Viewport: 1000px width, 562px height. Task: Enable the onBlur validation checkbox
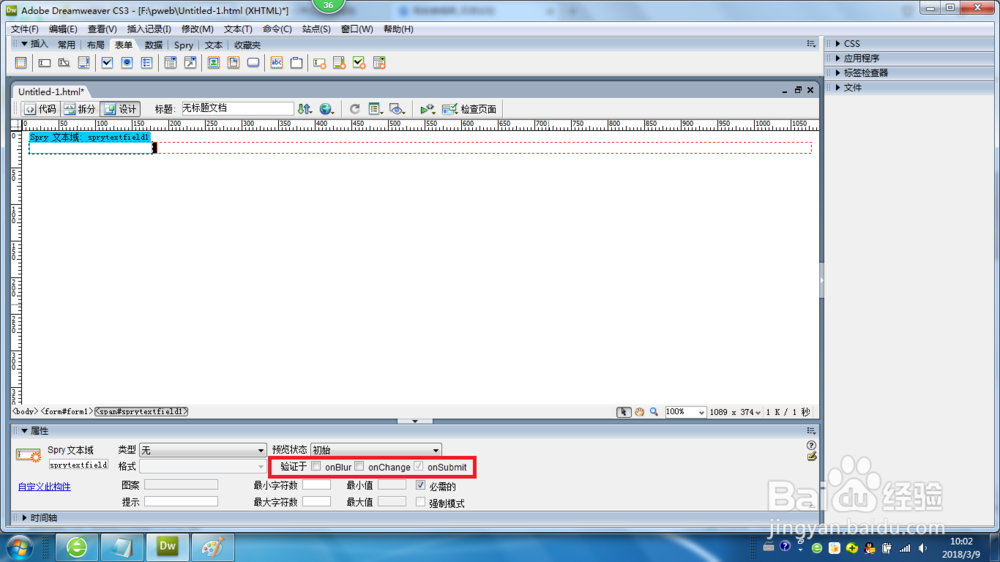click(x=316, y=466)
